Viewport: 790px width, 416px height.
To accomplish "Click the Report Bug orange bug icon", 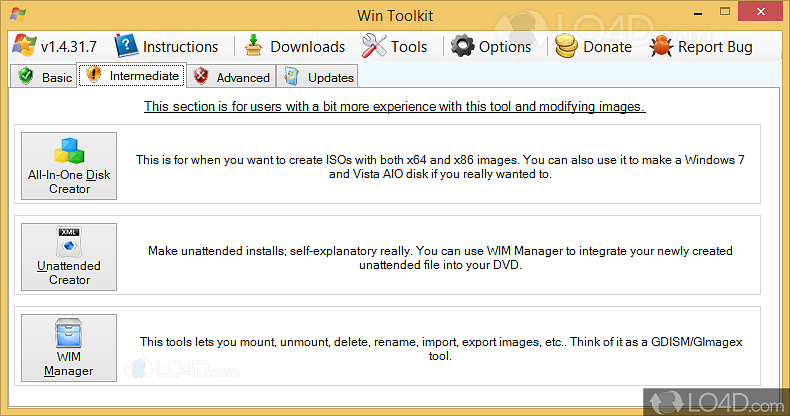I will tap(661, 46).
